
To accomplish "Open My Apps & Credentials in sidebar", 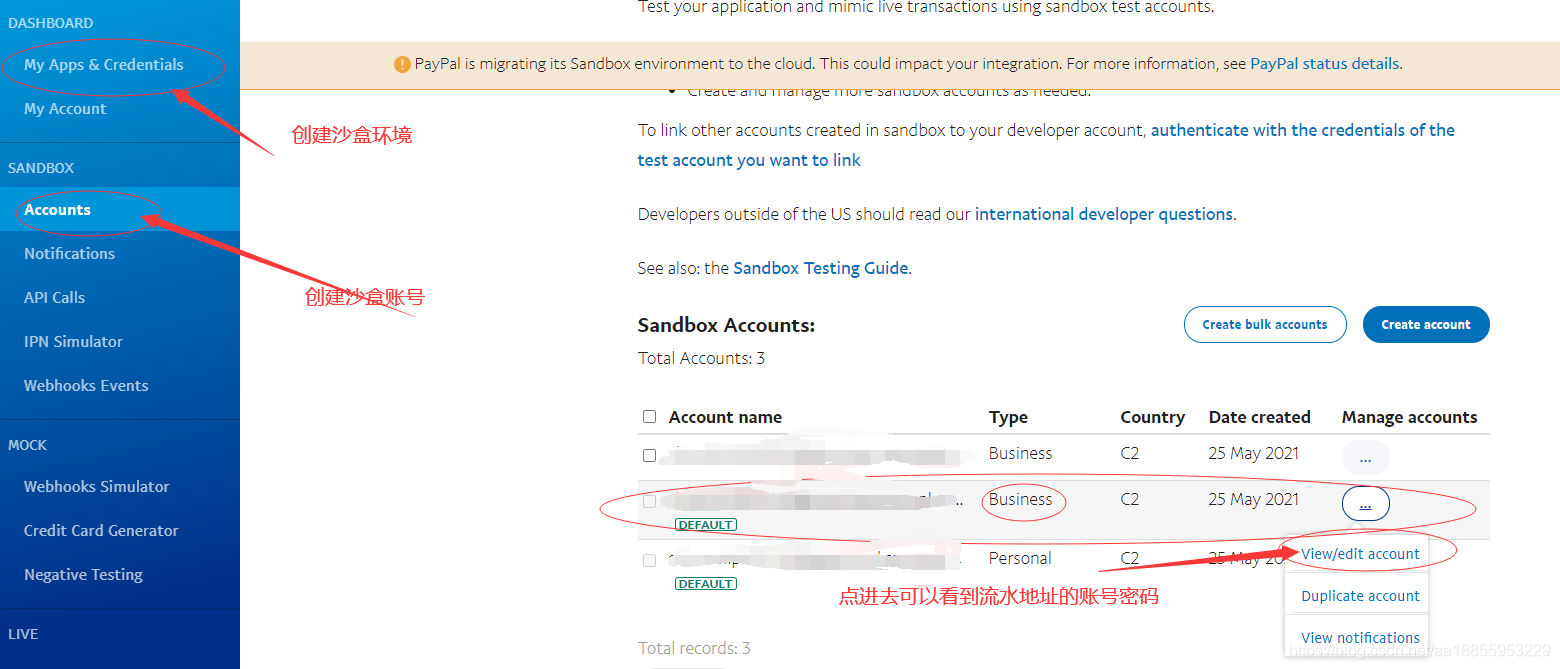I will pyautogui.click(x=104, y=64).
